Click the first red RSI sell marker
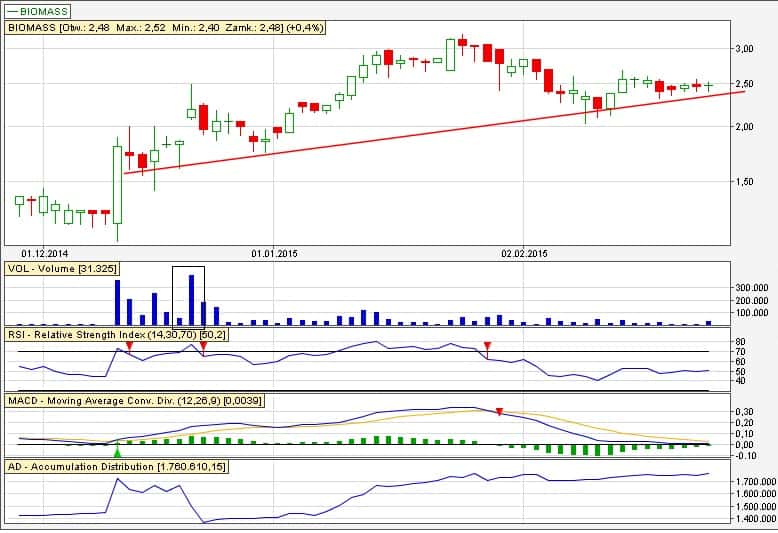Image resolution: width=778 pixels, height=533 pixels. [129, 346]
